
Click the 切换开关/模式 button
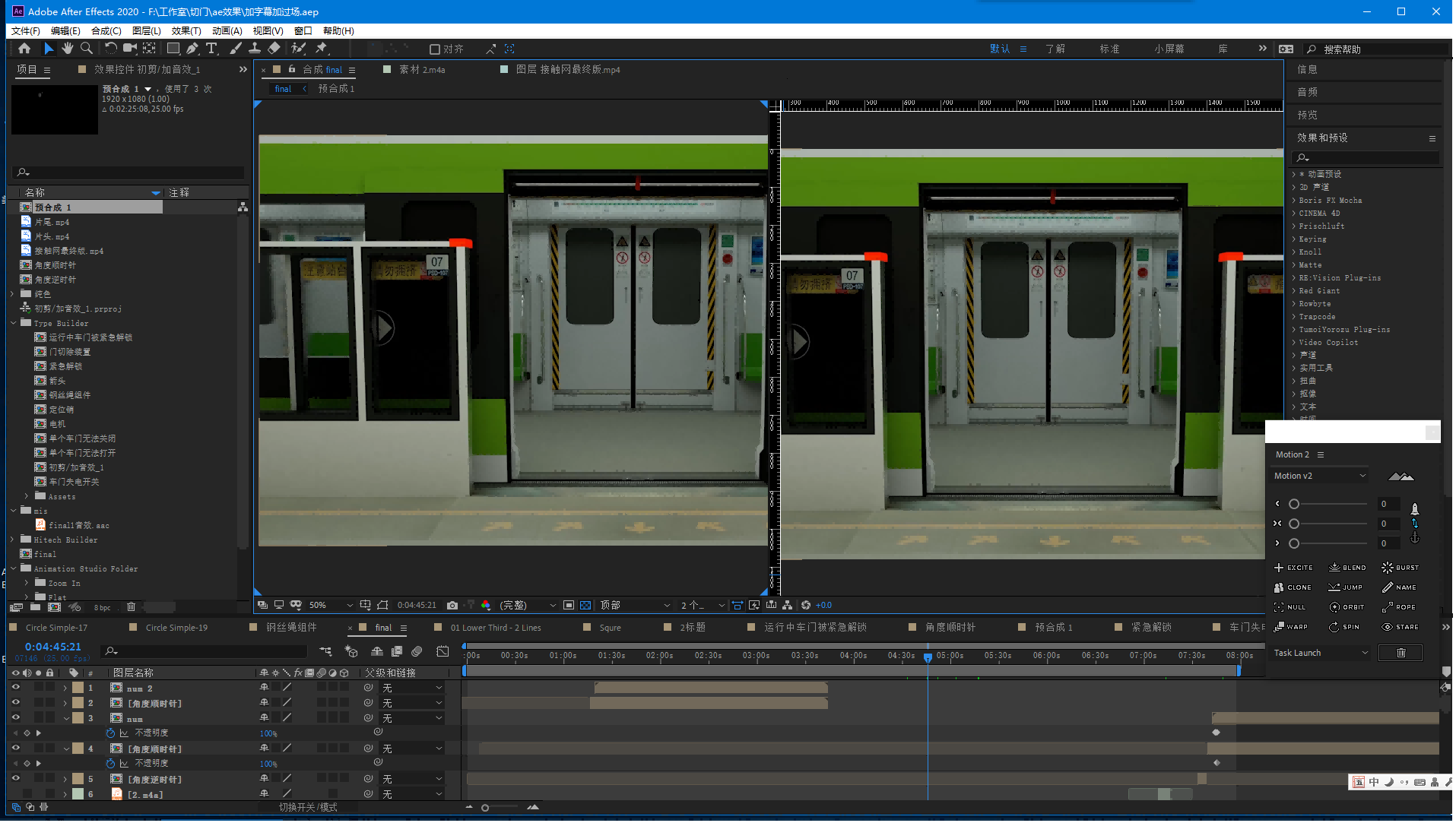308,807
